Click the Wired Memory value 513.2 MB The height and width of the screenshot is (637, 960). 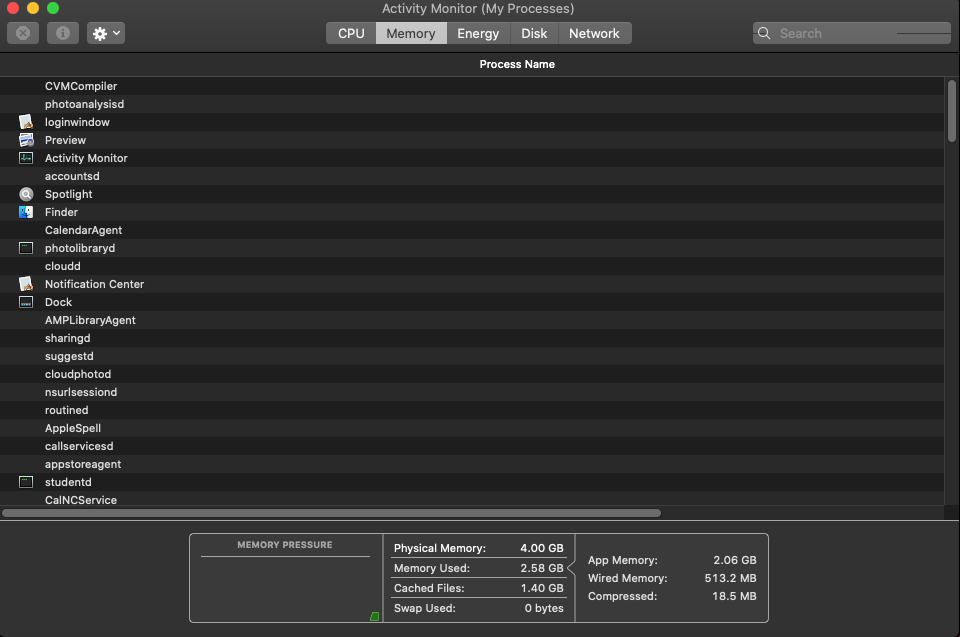[730, 578]
